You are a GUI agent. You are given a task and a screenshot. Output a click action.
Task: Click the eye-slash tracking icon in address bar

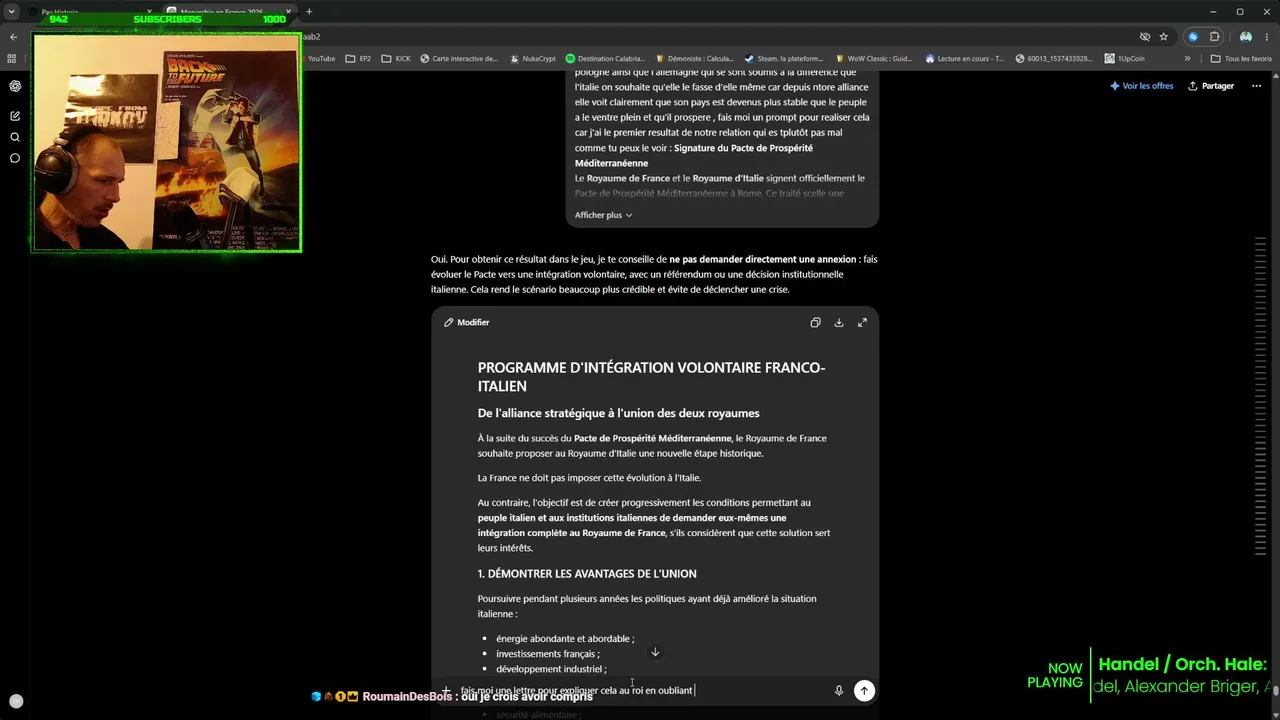pos(1145,37)
